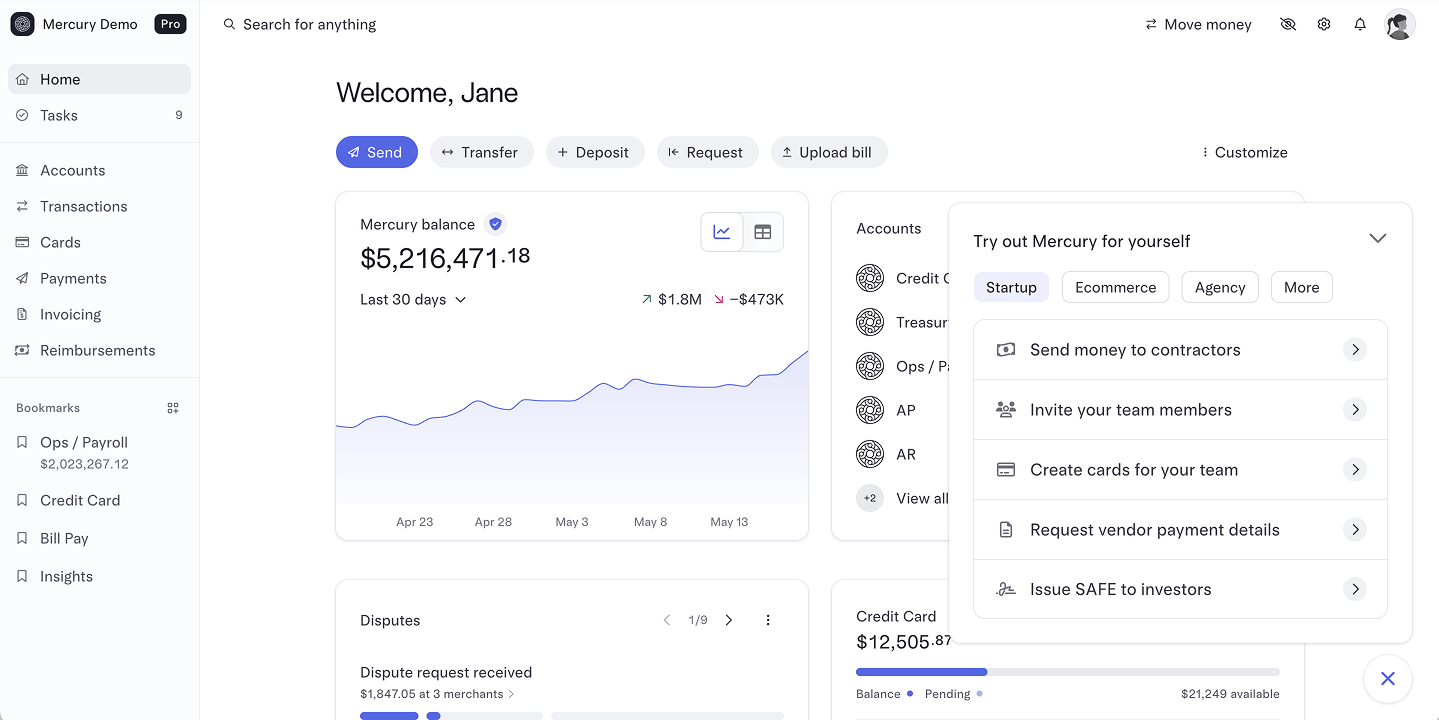
Task: Select the Agency tab
Action: coord(1220,287)
